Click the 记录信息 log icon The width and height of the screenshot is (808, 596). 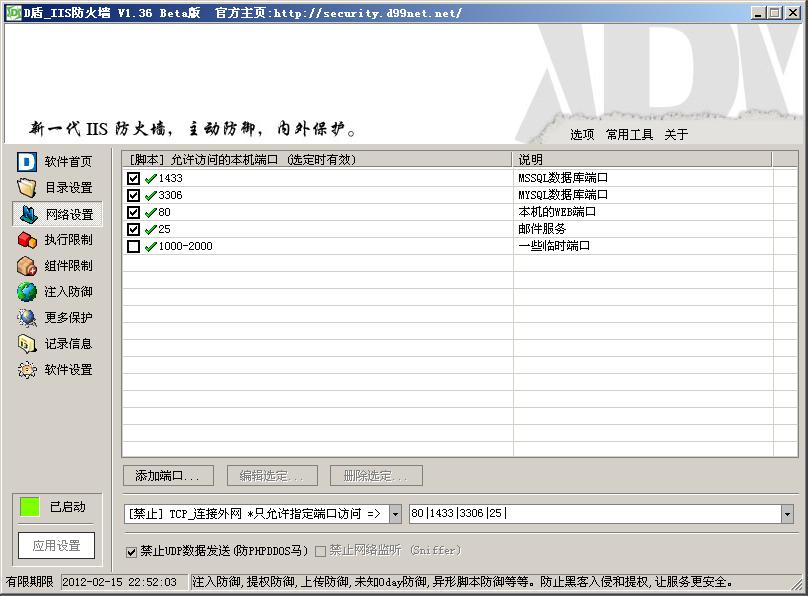tap(27, 344)
